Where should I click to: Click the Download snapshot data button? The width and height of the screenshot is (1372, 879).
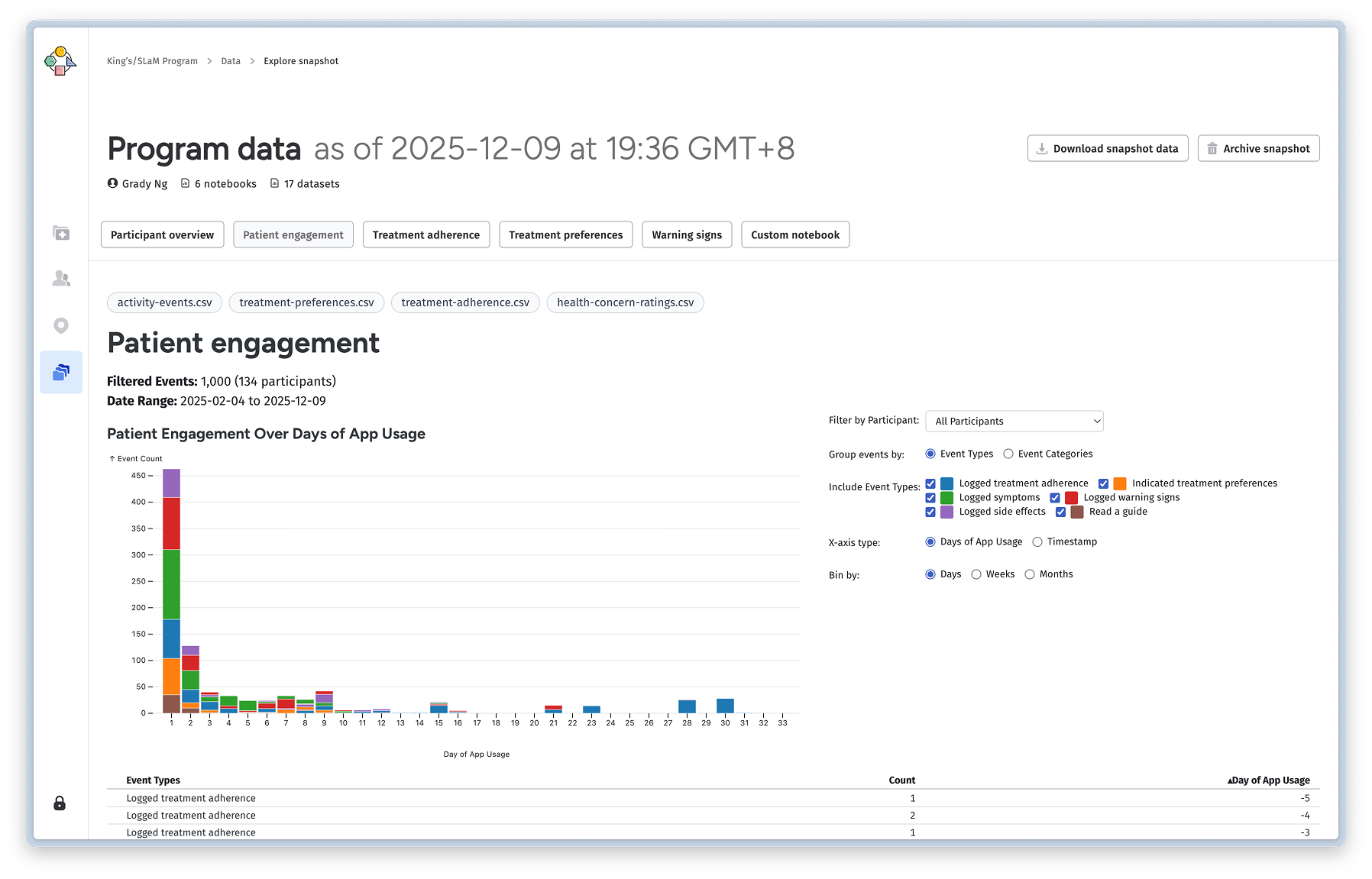pyautogui.click(x=1108, y=148)
